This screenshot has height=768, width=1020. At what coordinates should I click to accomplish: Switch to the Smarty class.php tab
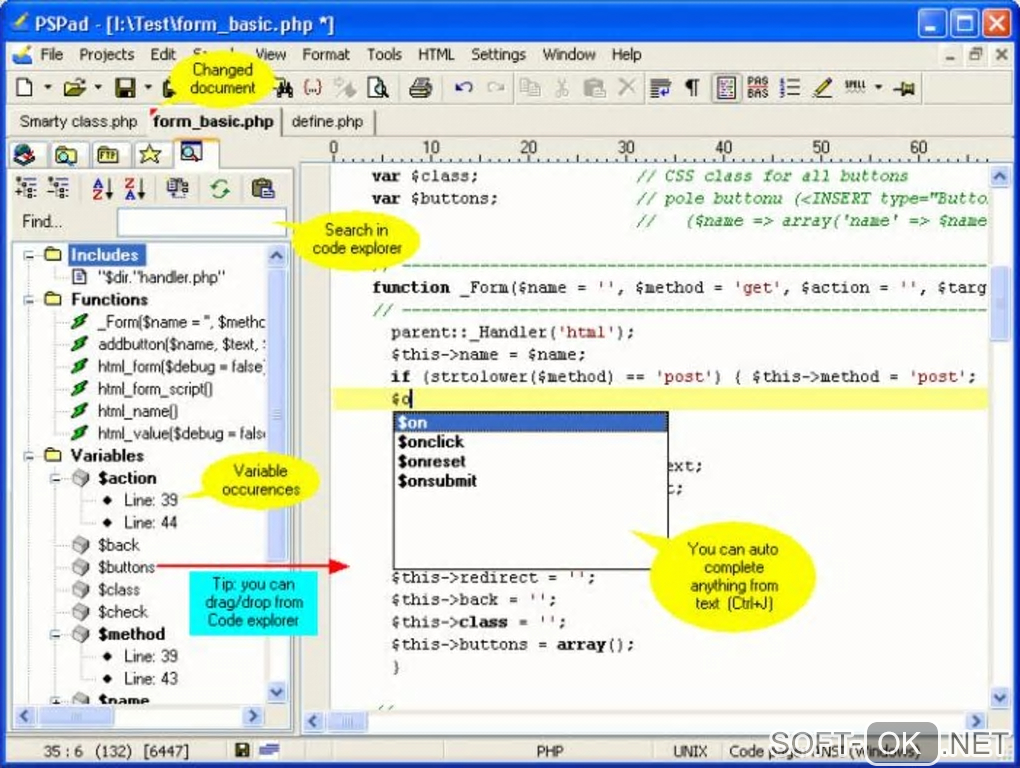tap(78, 122)
